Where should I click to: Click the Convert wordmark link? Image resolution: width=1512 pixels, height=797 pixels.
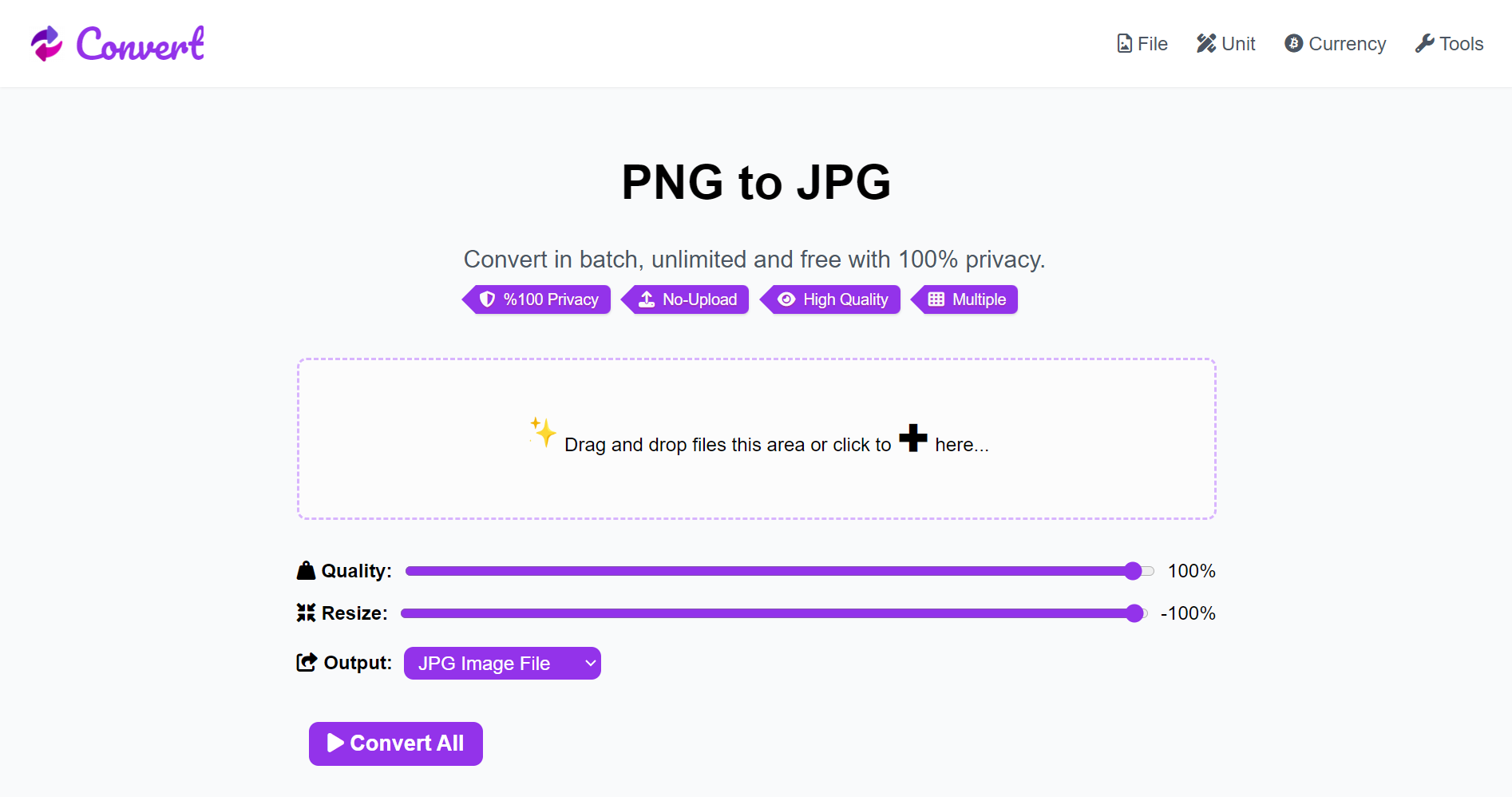pyautogui.click(x=141, y=43)
